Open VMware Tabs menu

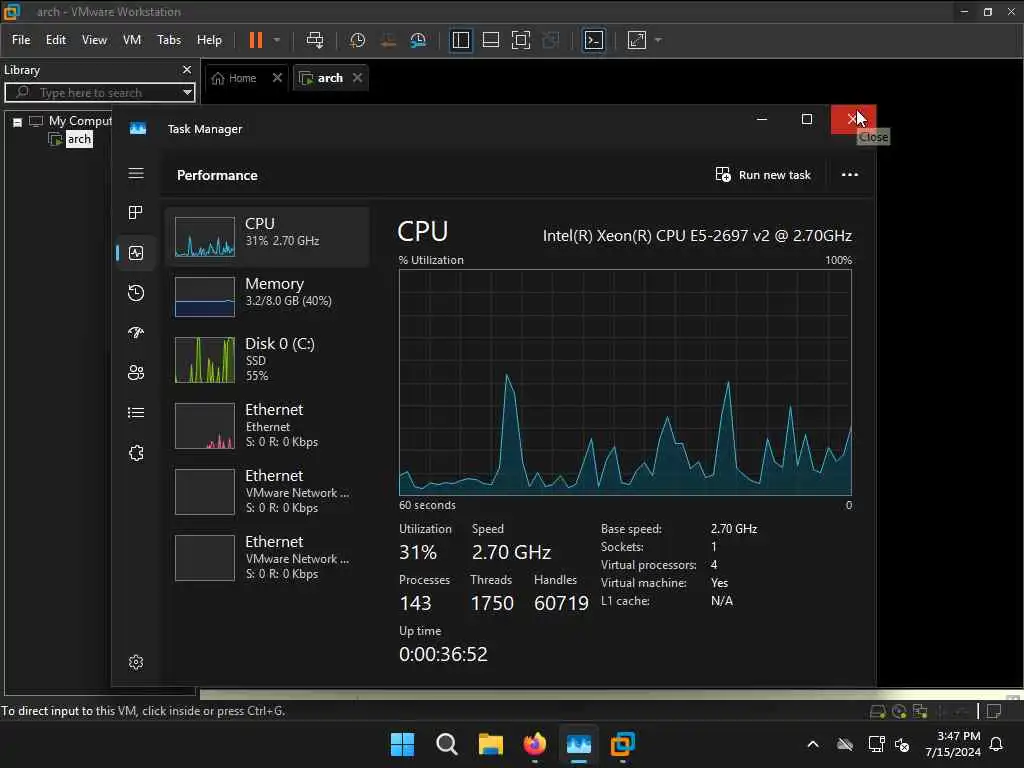point(169,40)
